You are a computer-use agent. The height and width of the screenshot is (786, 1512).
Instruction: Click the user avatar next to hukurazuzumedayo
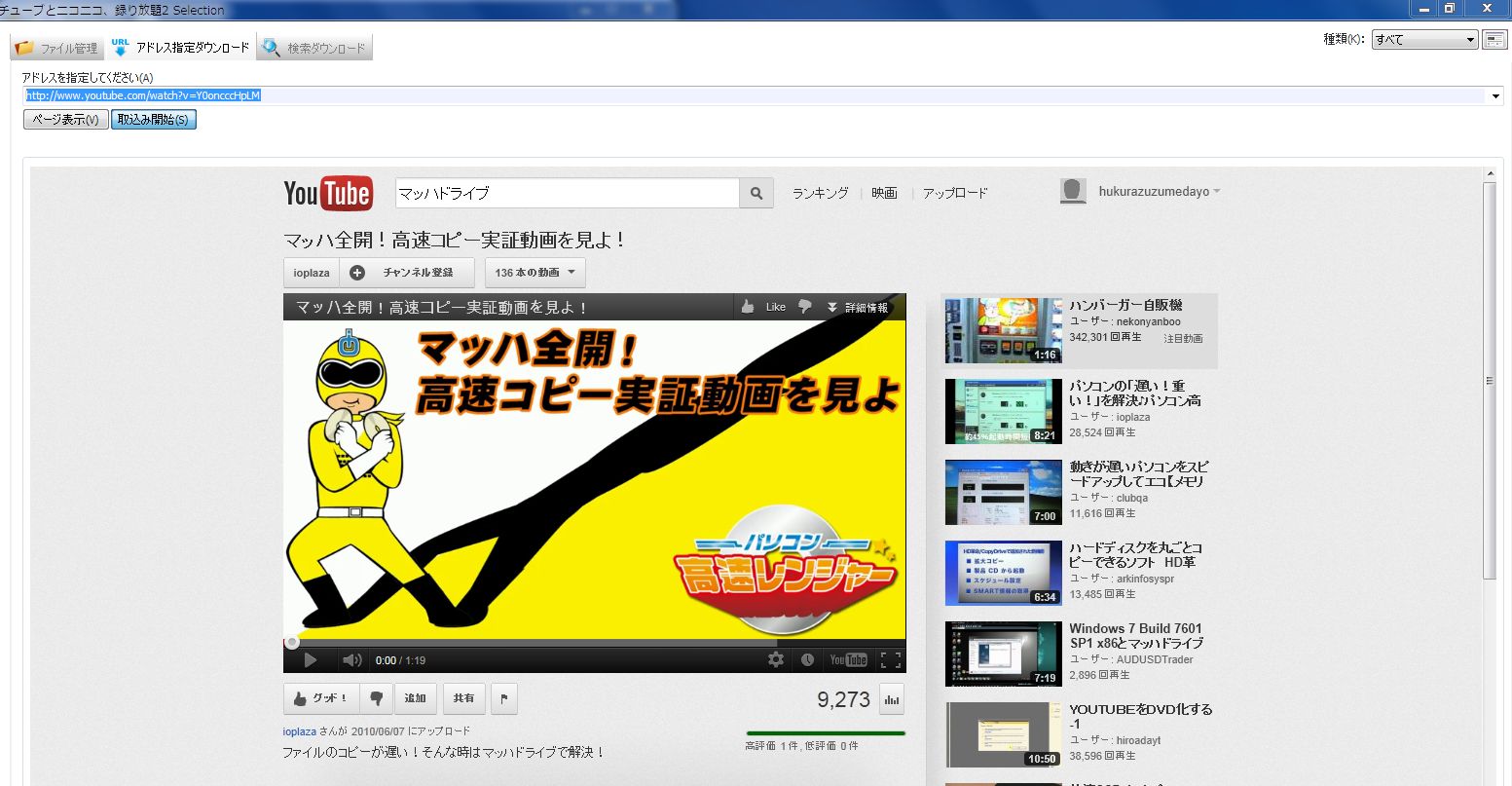[x=1073, y=191]
